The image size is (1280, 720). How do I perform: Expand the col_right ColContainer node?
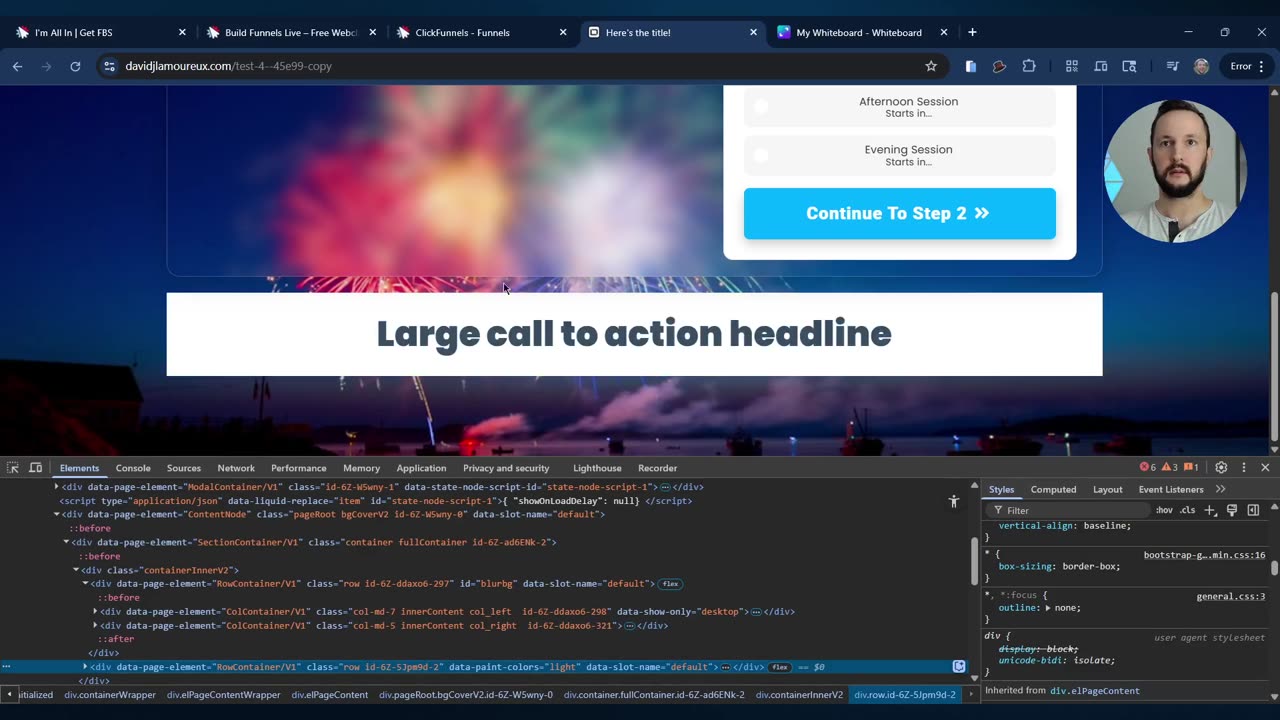(95, 625)
